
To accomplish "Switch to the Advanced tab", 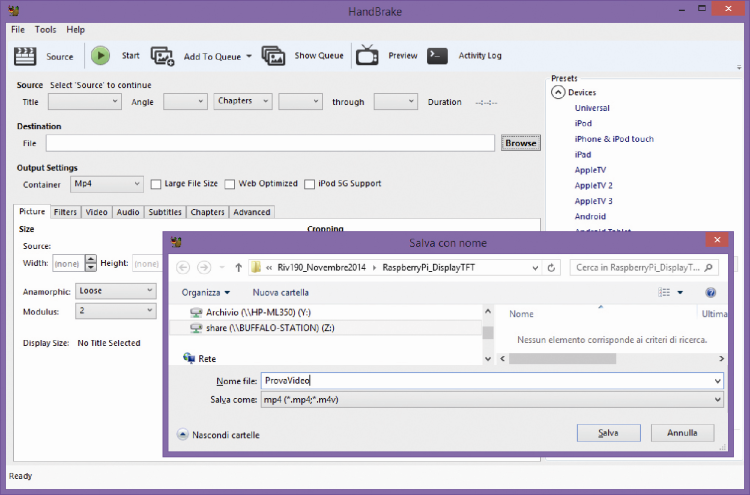I will tap(252, 212).
